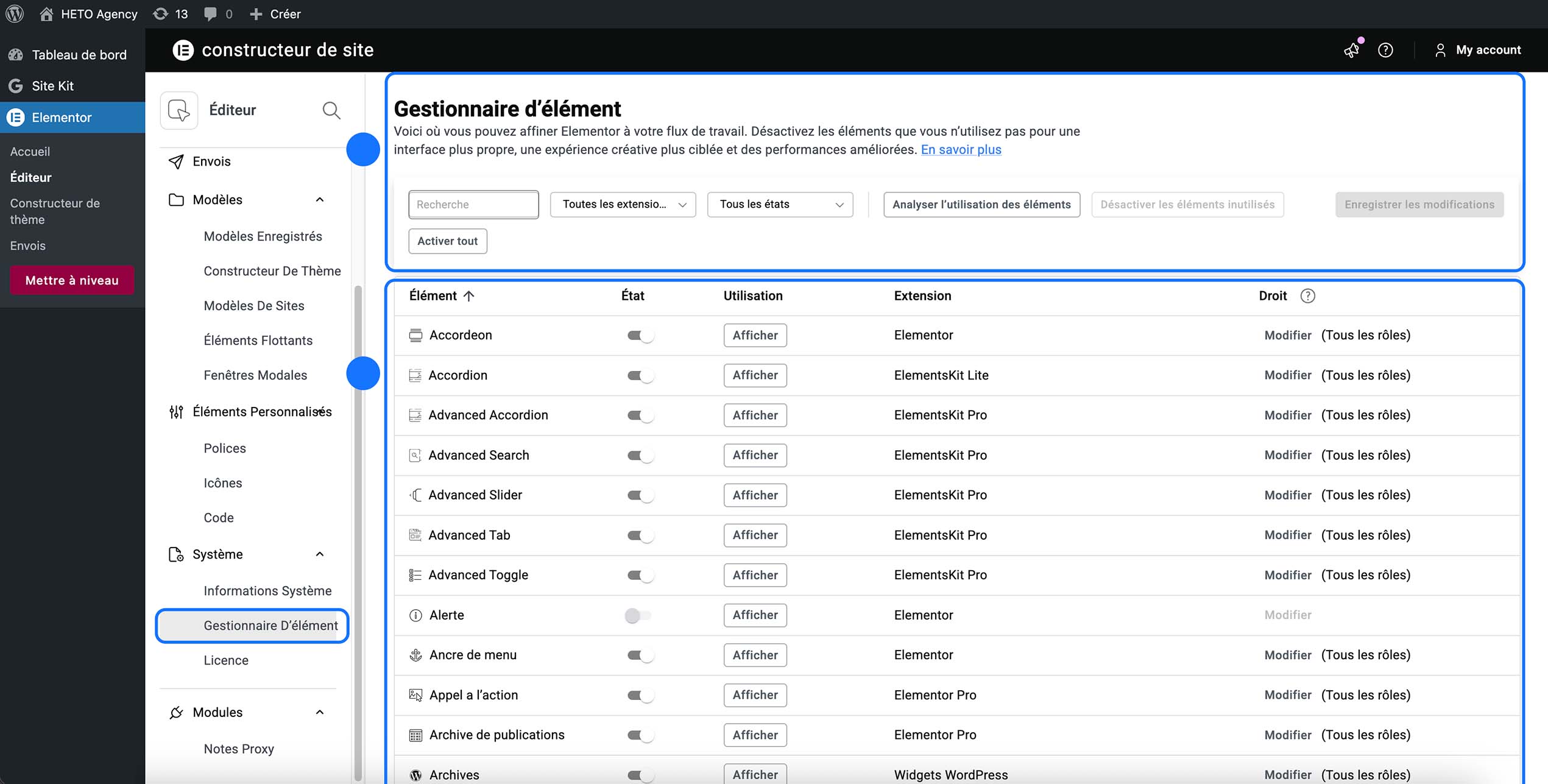Open the announcements megaphone icon
The image size is (1548, 784).
(1351, 51)
